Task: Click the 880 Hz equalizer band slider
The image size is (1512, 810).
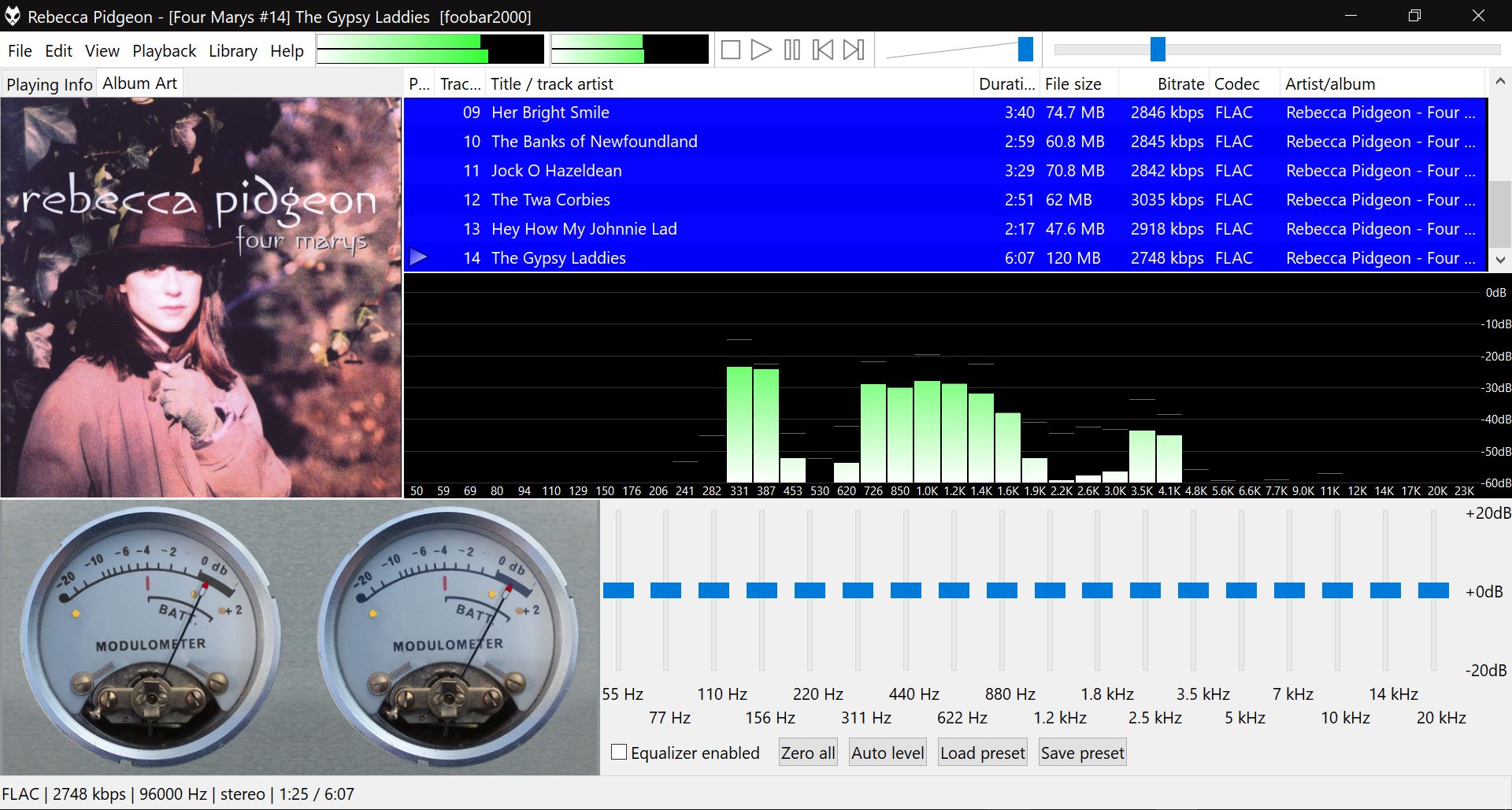Action: 1002,590
